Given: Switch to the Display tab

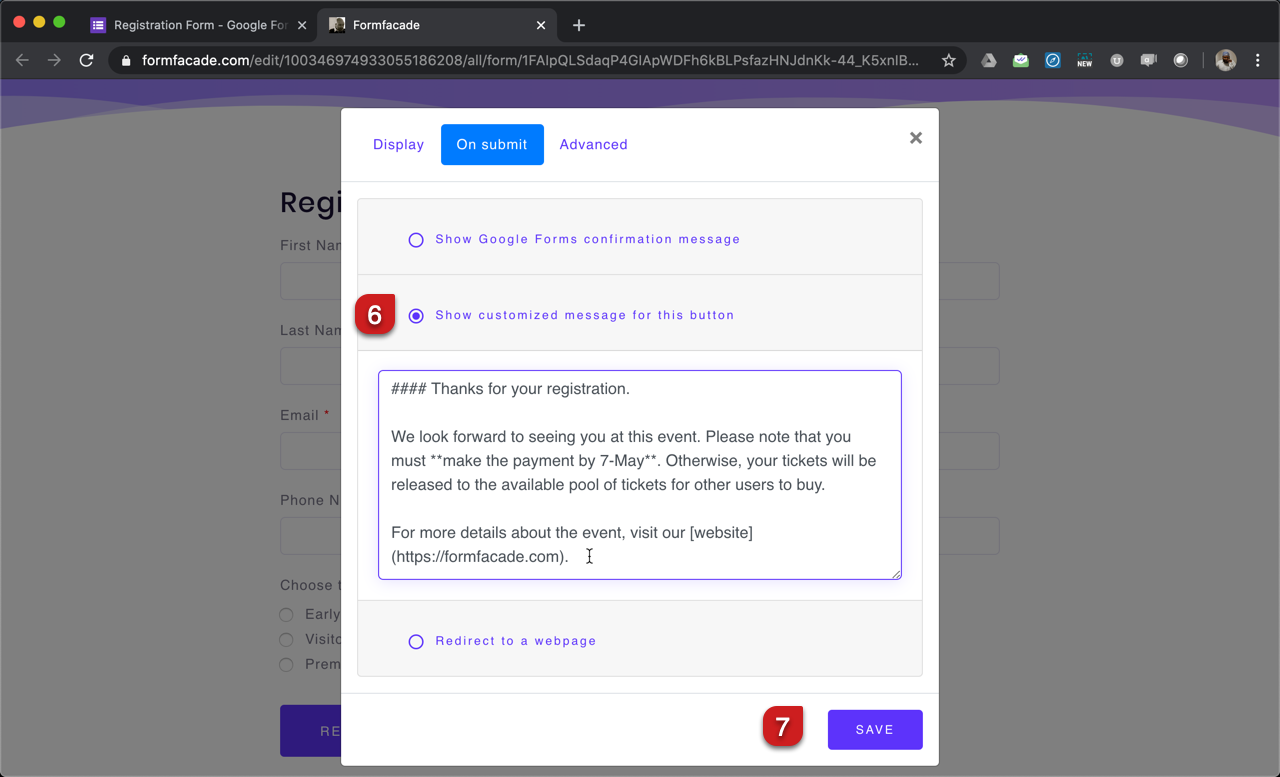Looking at the screenshot, I should [x=398, y=145].
